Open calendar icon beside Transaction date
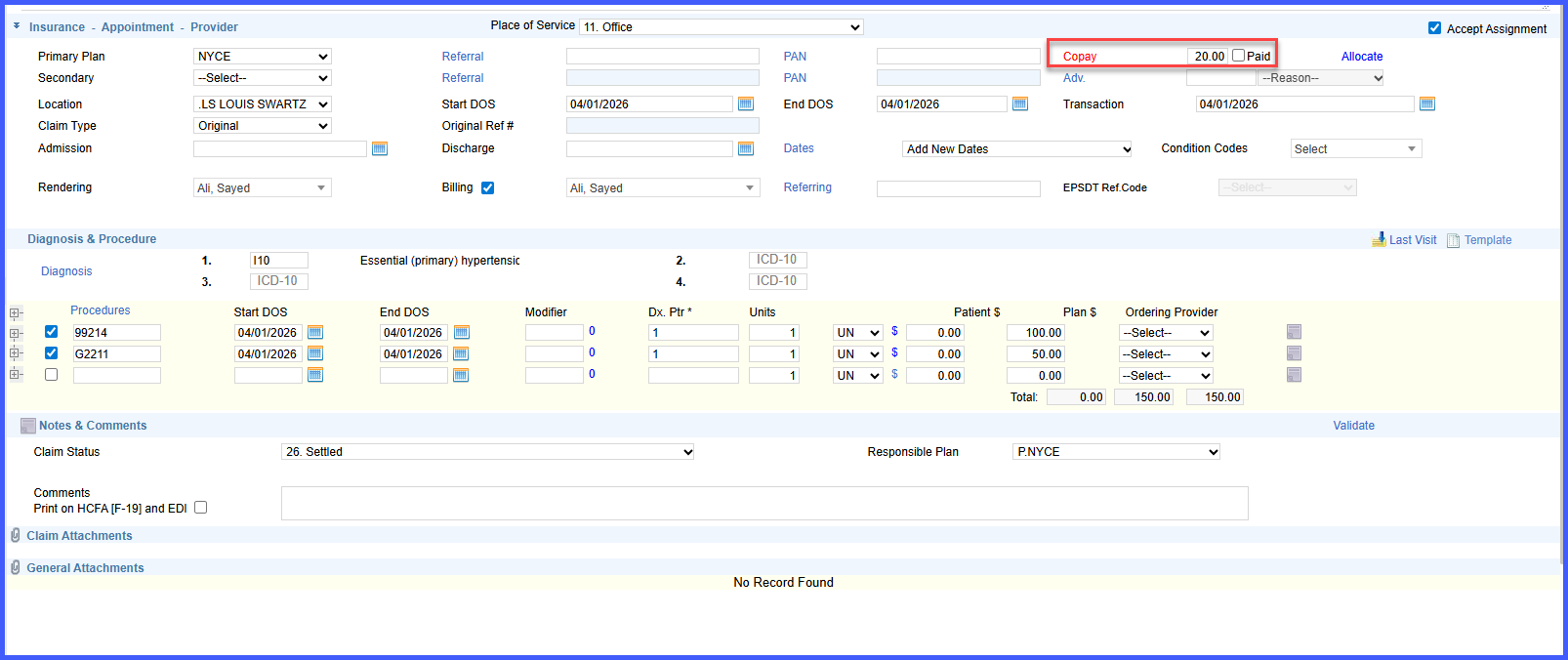 (1427, 103)
